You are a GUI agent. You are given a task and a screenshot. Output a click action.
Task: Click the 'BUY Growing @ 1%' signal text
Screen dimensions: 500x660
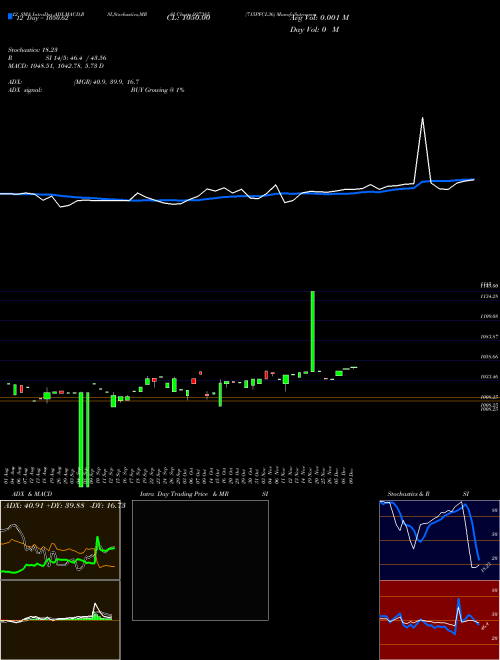[157, 90]
